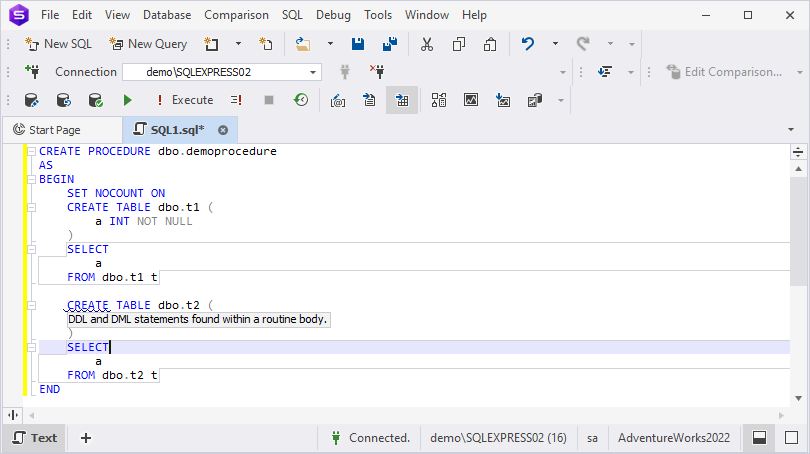The height and width of the screenshot is (454, 810).
Task: Collapse the BEGIN code block
Action: pos(32,179)
